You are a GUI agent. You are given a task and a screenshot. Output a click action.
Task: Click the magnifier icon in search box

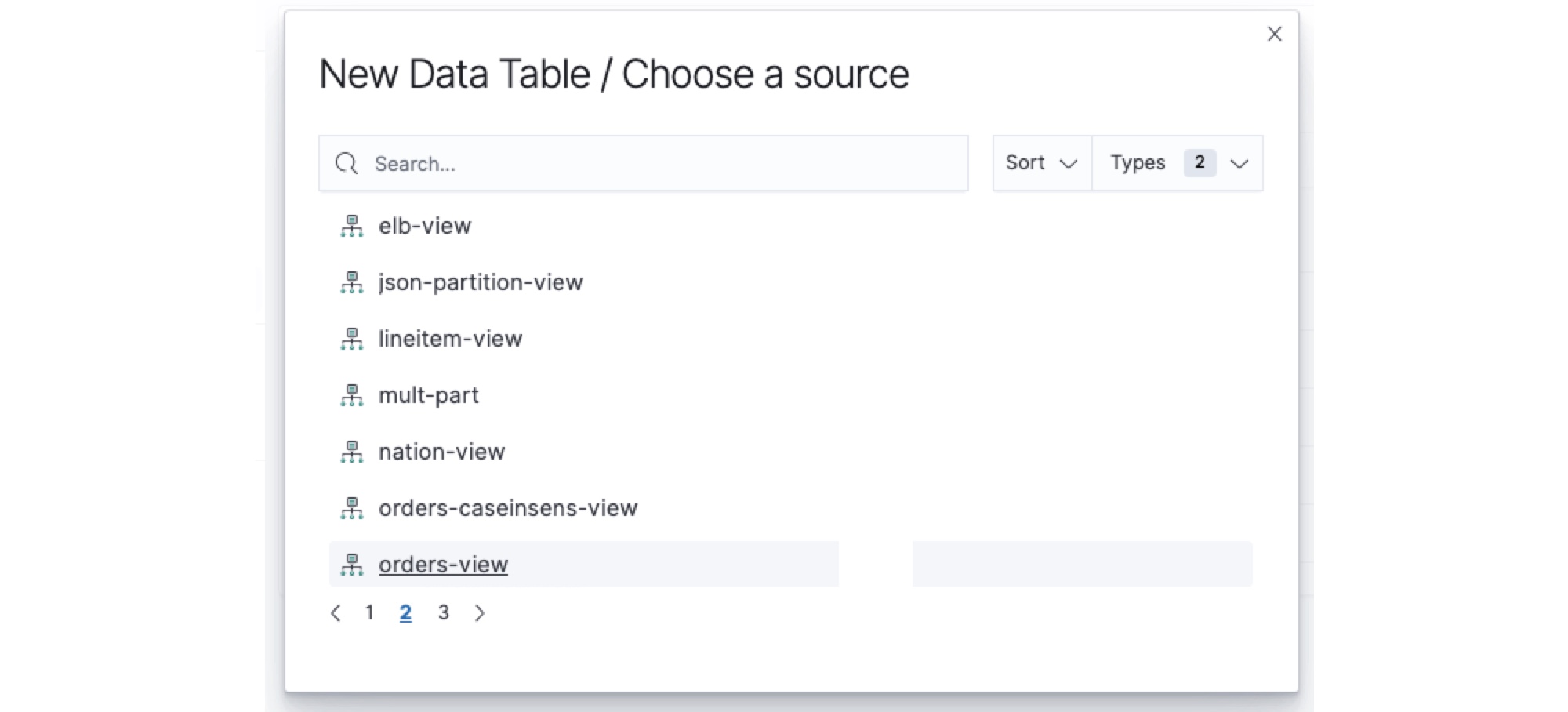point(346,164)
